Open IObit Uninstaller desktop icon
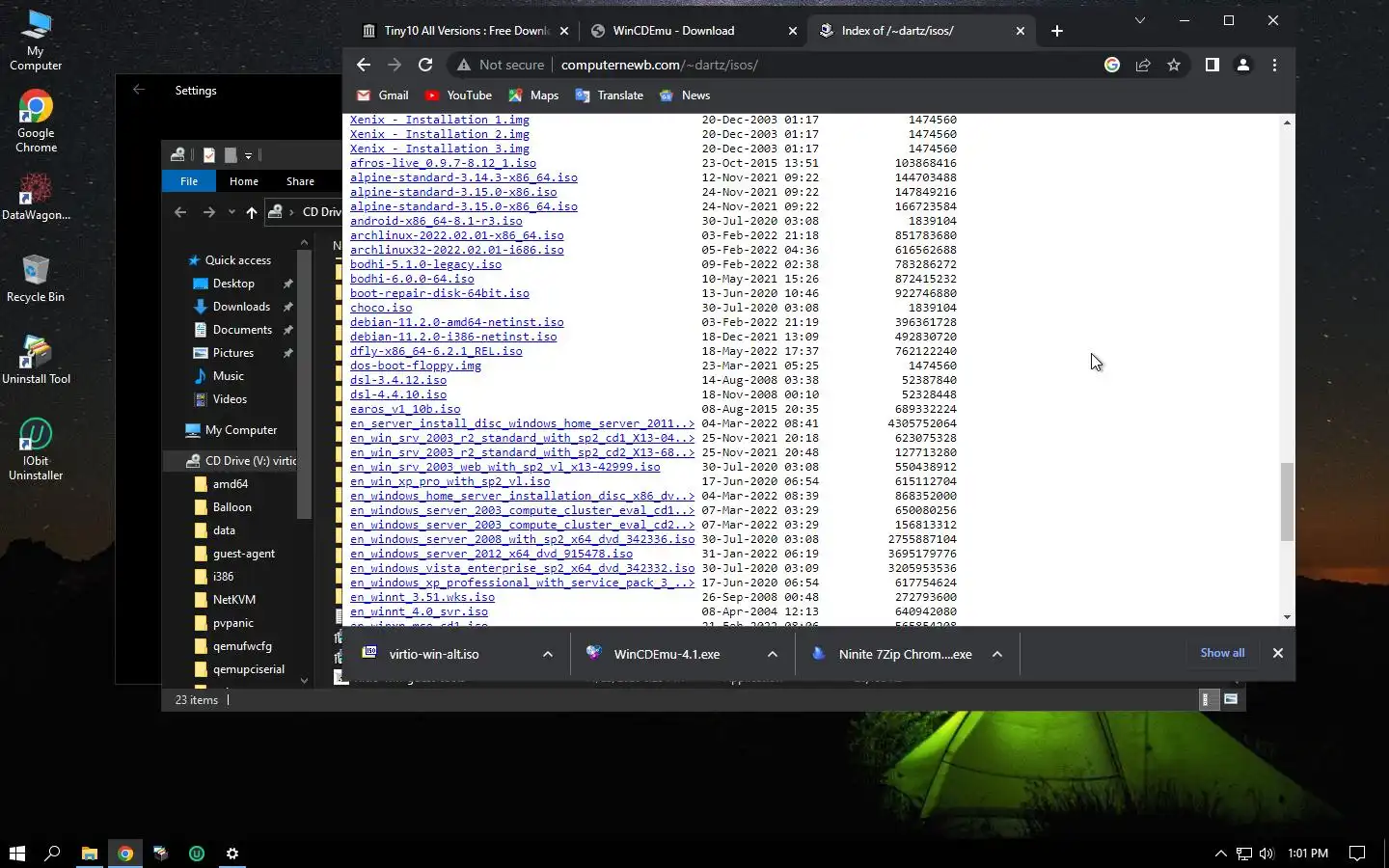1389x868 pixels. [36, 449]
